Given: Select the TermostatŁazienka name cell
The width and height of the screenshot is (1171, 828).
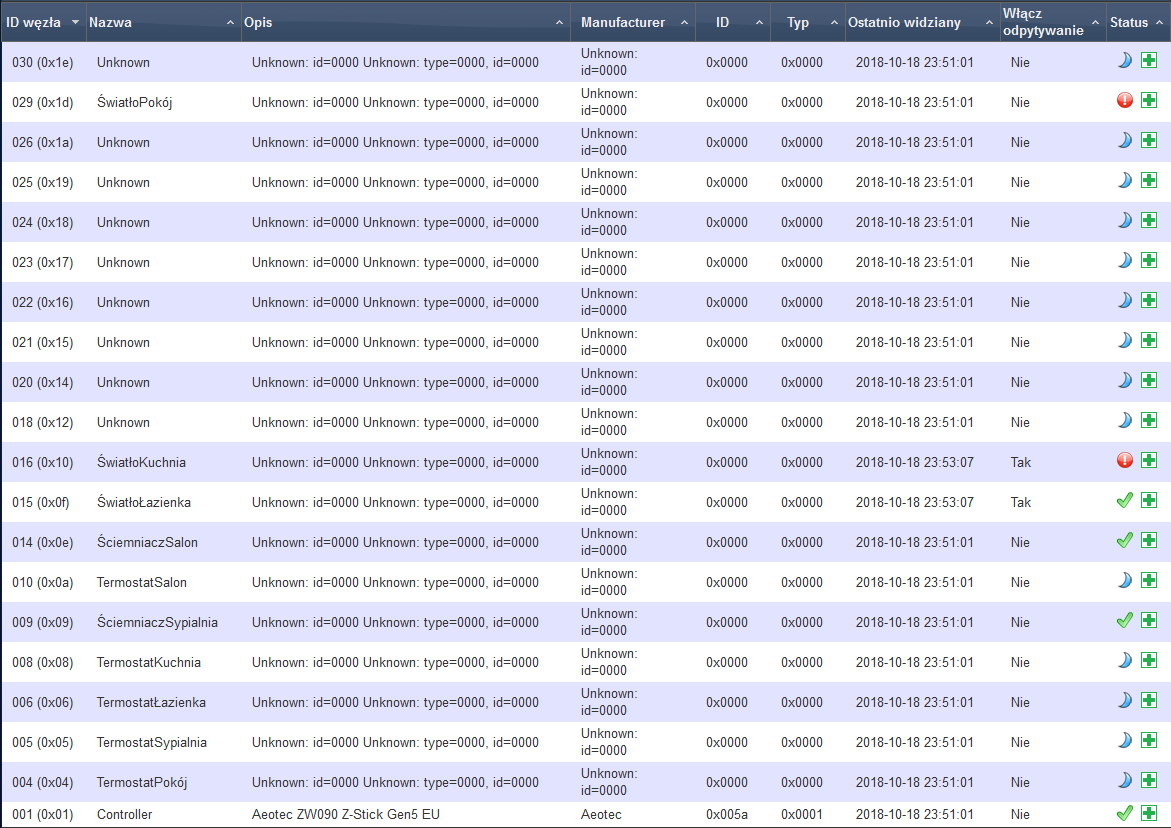Looking at the screenshot, I should [x=151, y=703].
